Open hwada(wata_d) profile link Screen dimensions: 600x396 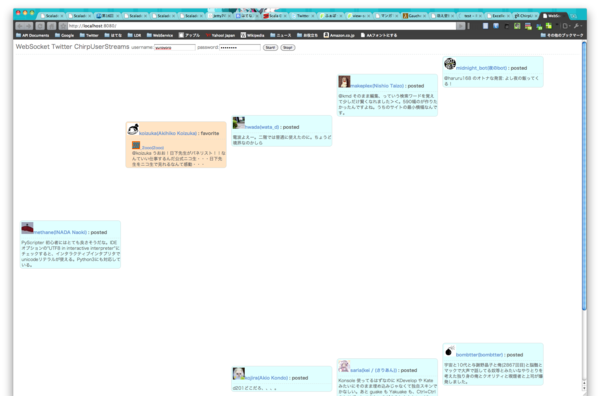pyautogui.click(x=262, y=127)
